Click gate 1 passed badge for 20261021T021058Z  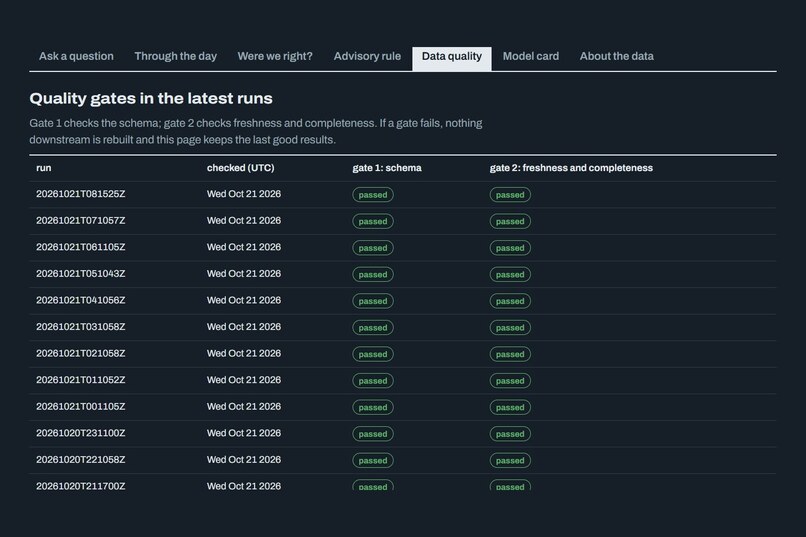[x=373, y=354]
